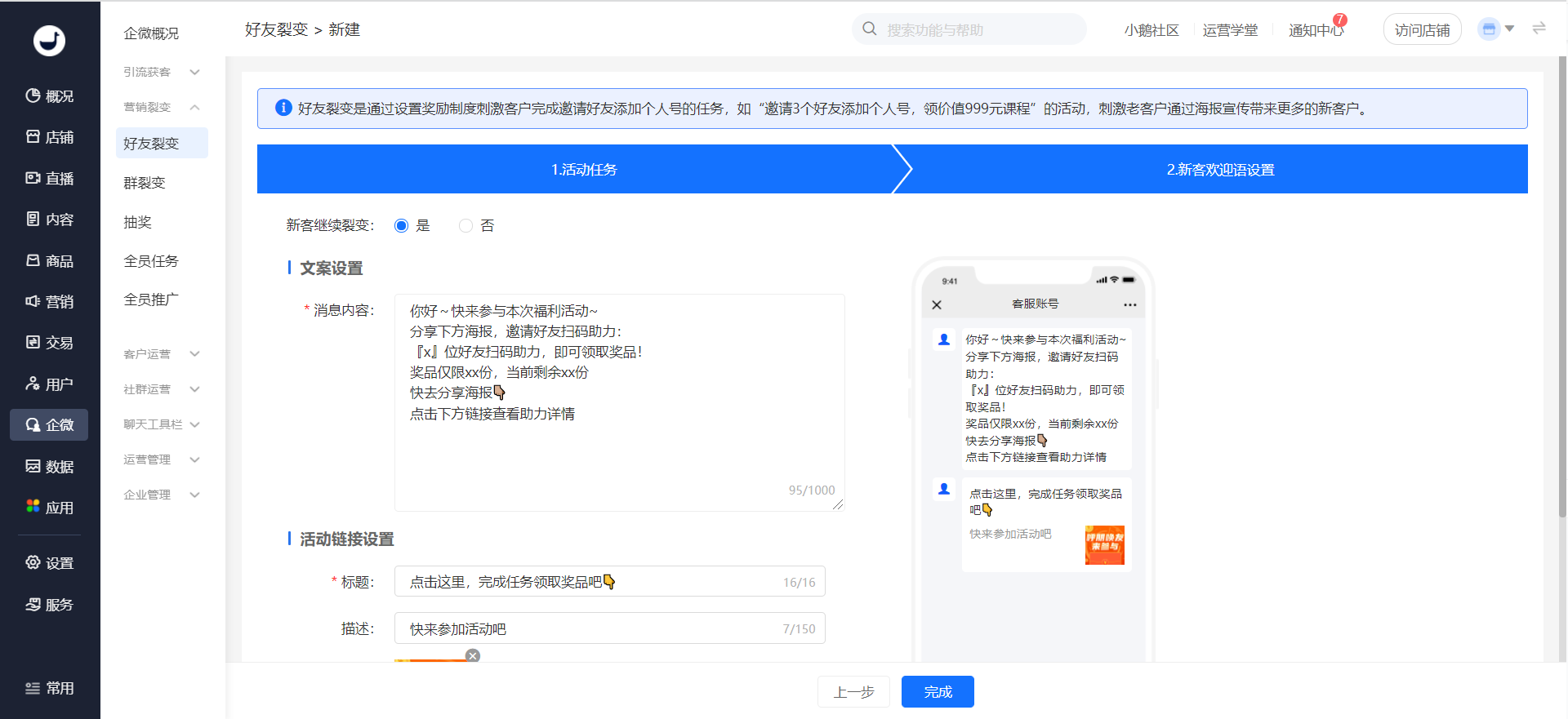Open 应用 apps section
The image size is (1568, 719).
[x=49, y=507]
